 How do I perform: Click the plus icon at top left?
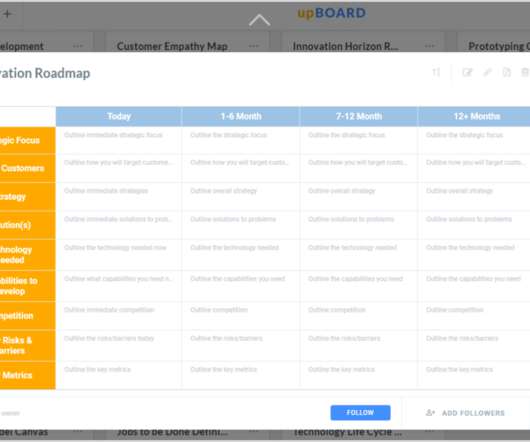[x=7, y=14]
